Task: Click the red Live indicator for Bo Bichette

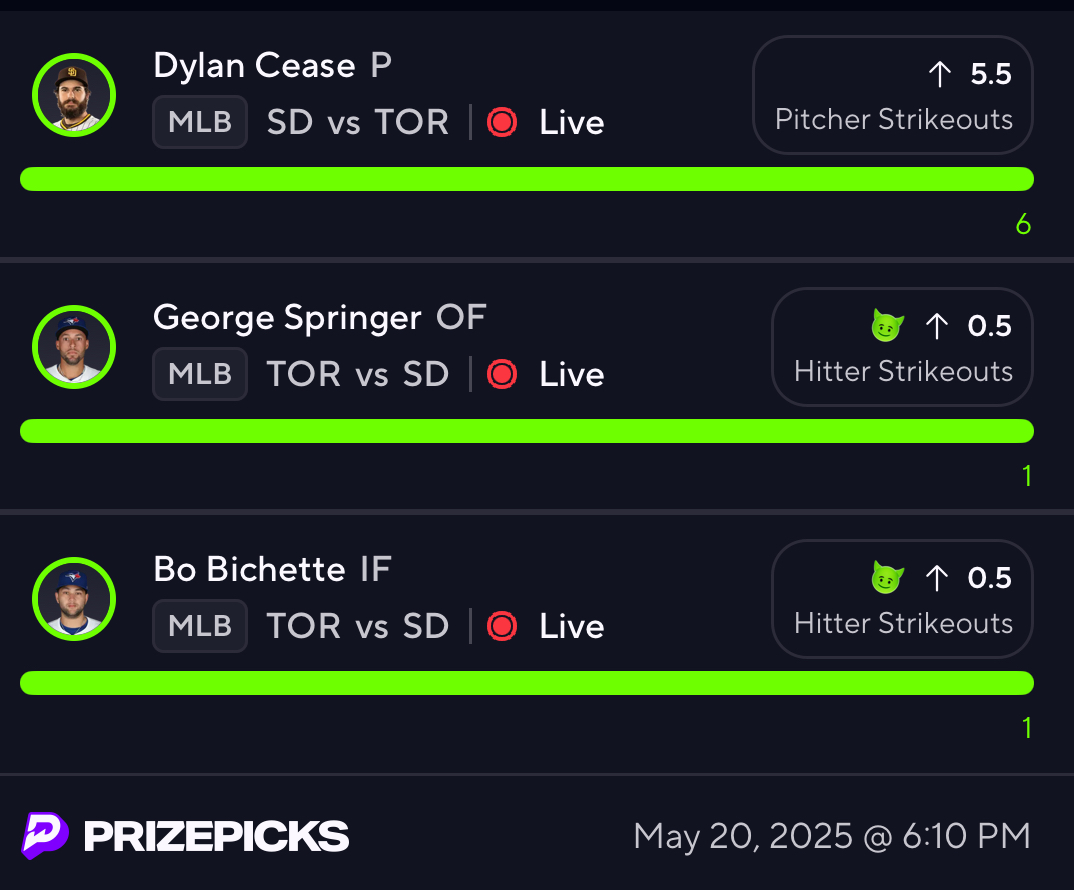Action: [501, 627]
